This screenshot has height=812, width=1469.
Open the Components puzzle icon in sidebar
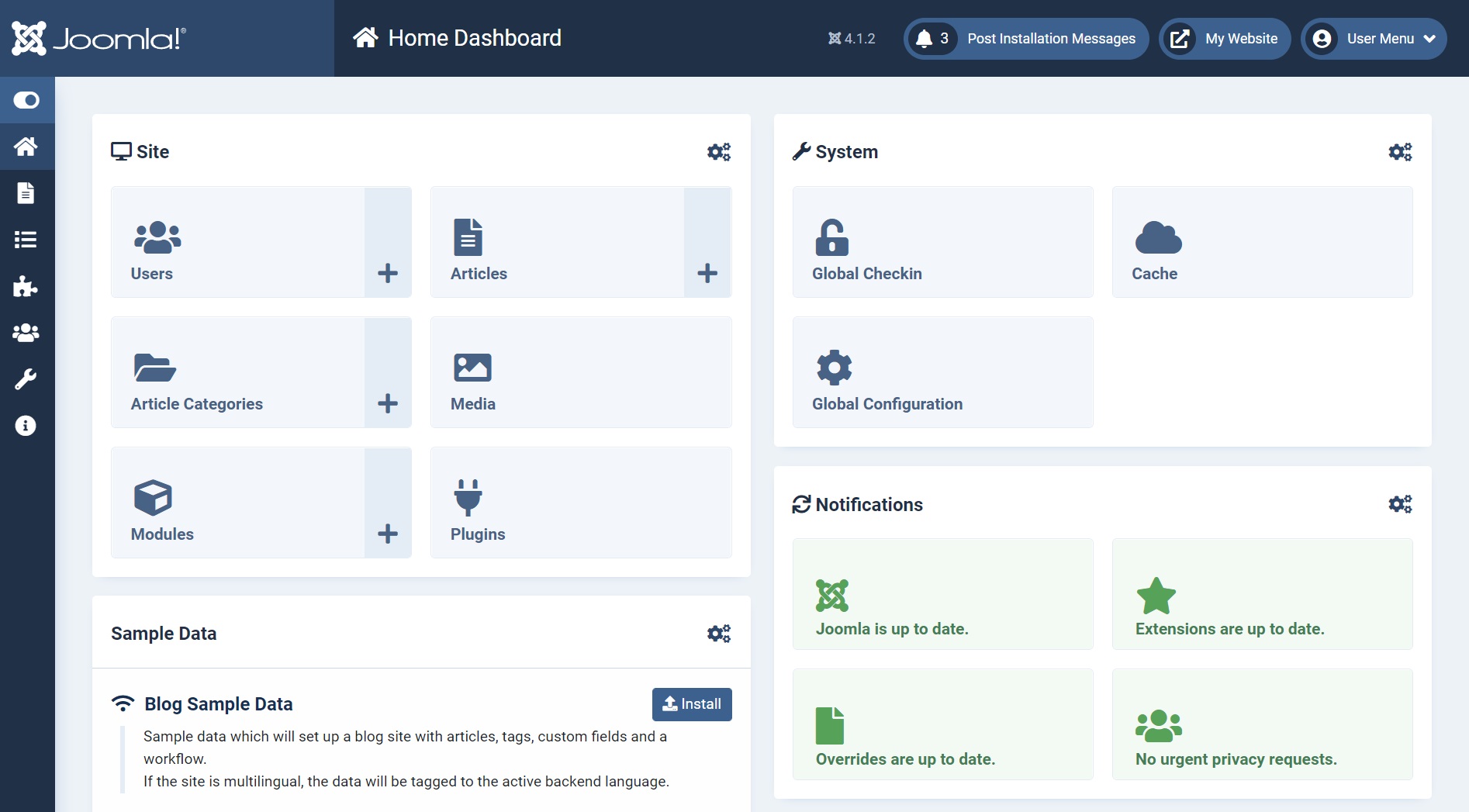(26, 286)
